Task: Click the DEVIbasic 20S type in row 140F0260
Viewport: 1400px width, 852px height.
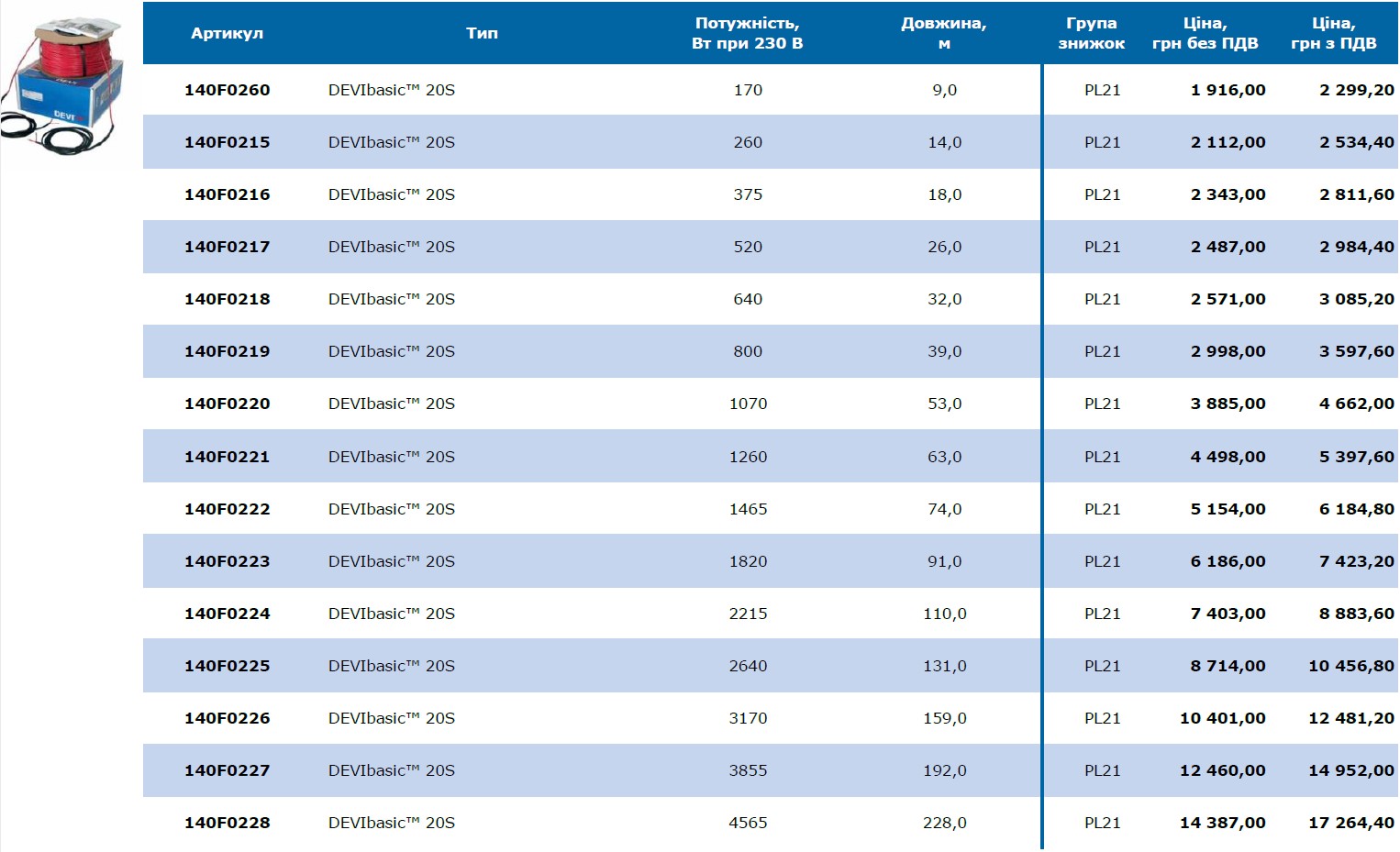Action: pos(392,90)
